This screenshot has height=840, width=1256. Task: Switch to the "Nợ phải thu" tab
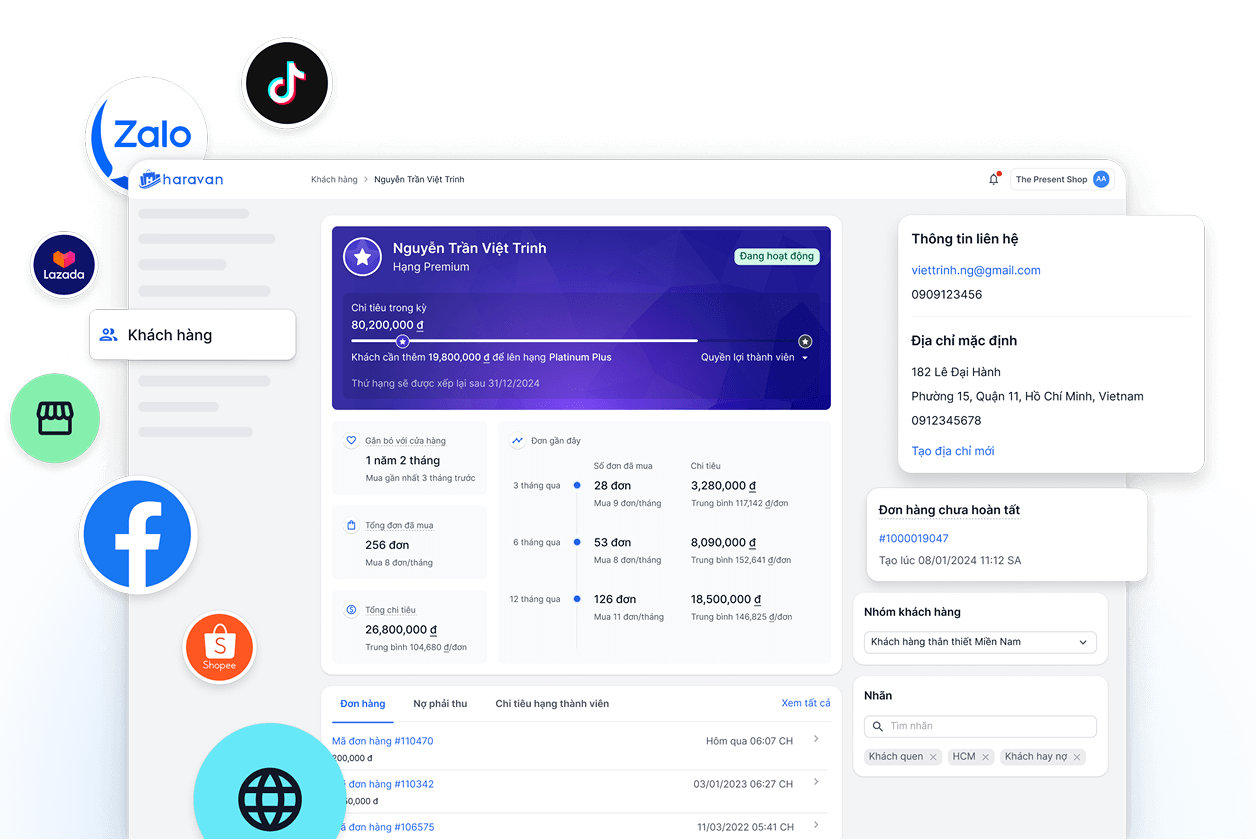440,704
